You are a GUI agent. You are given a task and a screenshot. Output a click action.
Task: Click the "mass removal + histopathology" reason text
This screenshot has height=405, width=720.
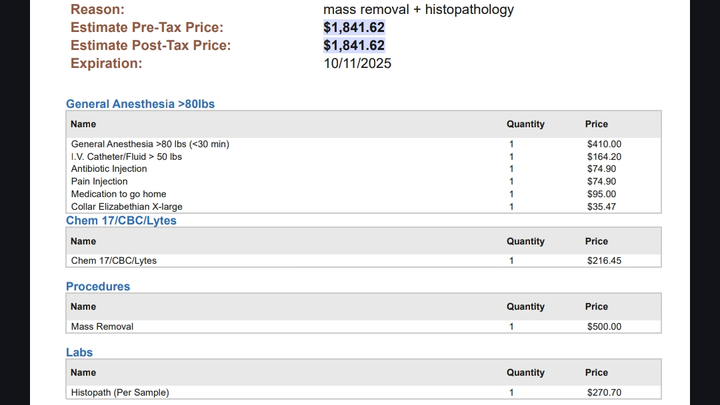(418, 10)
